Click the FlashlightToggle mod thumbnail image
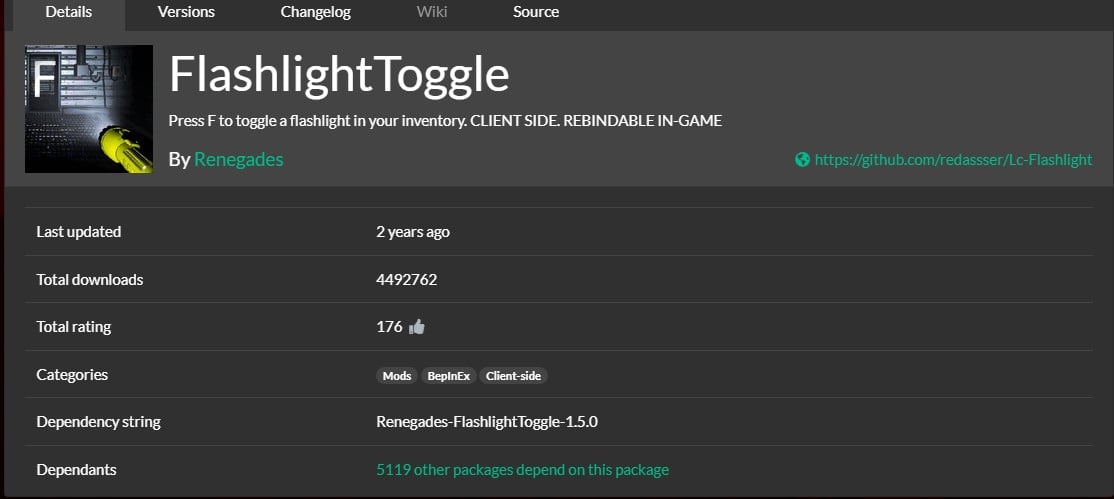Screen dimensions: 1114x499 [89, 109]
